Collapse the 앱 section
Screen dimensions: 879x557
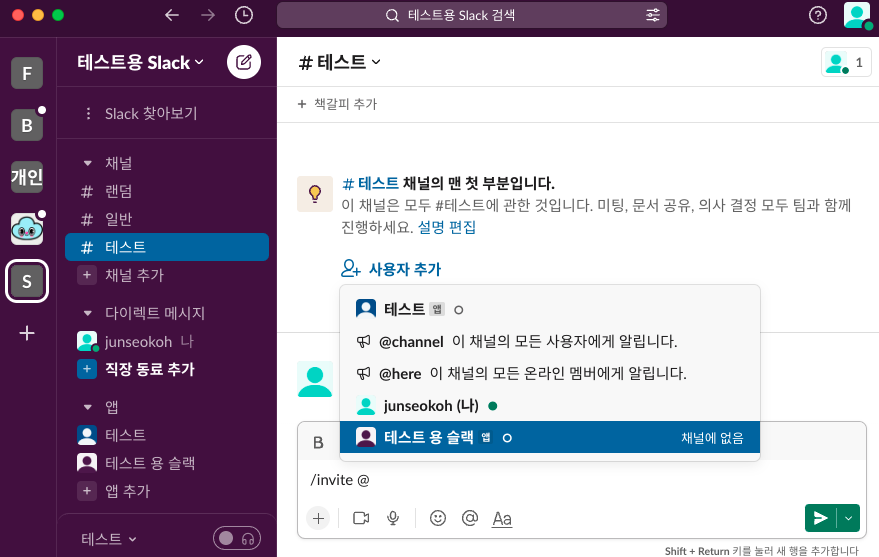coord(87,407)
